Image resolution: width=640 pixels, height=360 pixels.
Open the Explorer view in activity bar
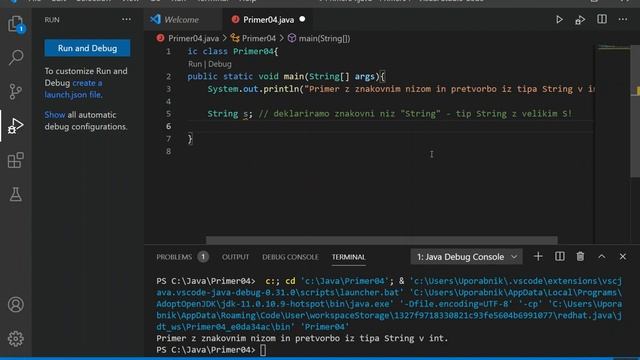16,24
